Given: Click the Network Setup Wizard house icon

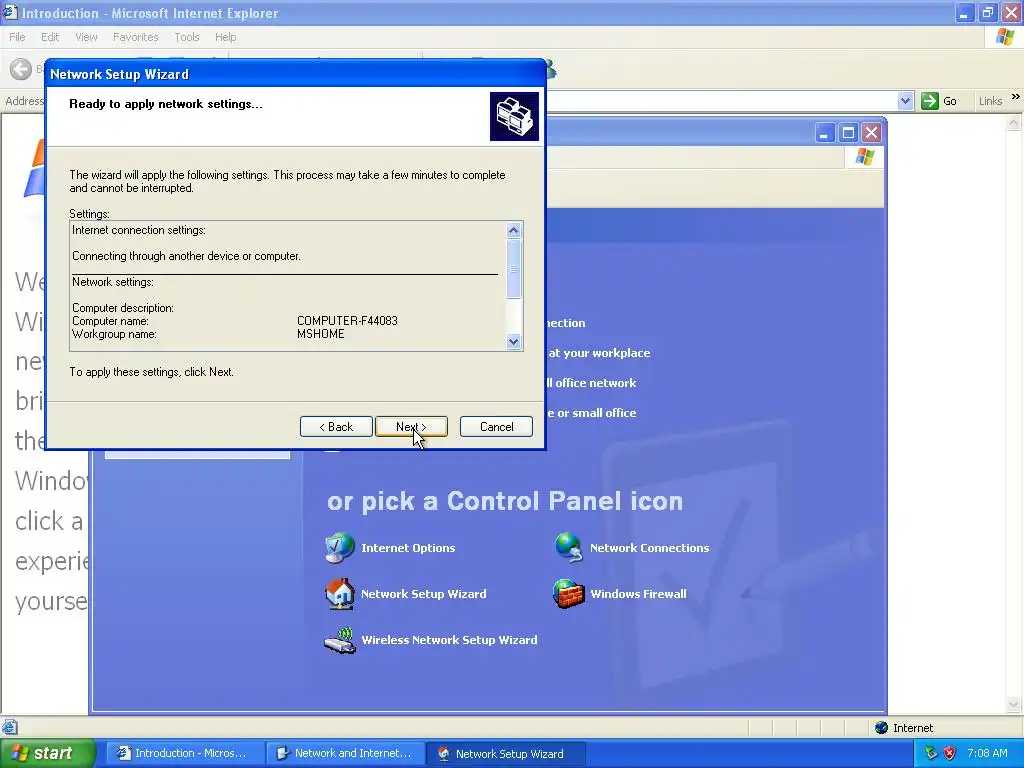Looking at the screenshot, I should 340,594.
